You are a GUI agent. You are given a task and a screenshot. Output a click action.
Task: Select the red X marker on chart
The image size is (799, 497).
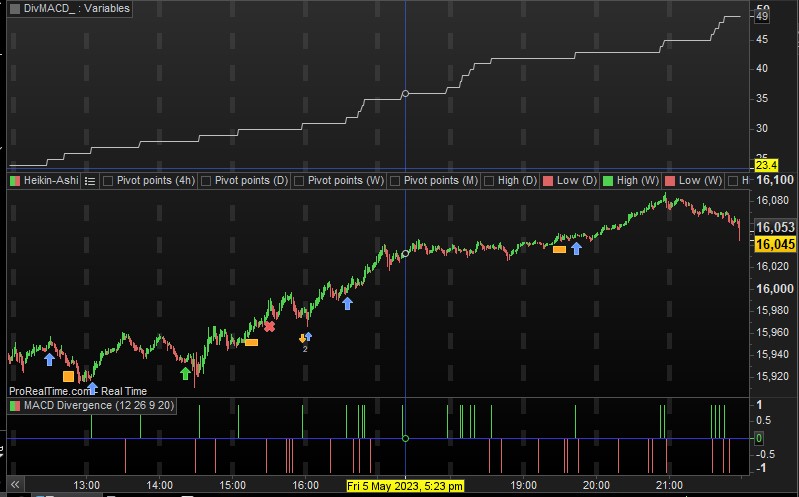coord(270,327)
